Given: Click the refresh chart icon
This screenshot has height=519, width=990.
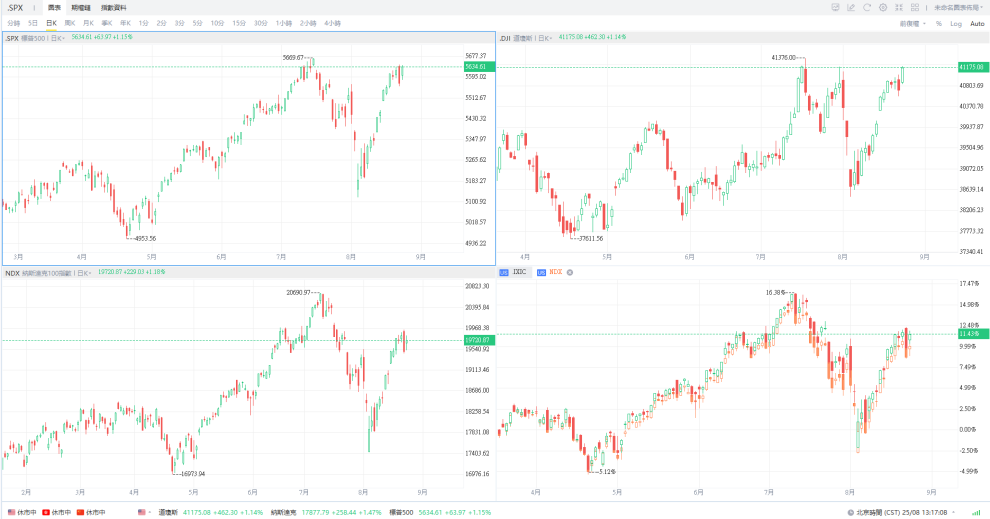Looking at the screenshot, I should [867, 8].
